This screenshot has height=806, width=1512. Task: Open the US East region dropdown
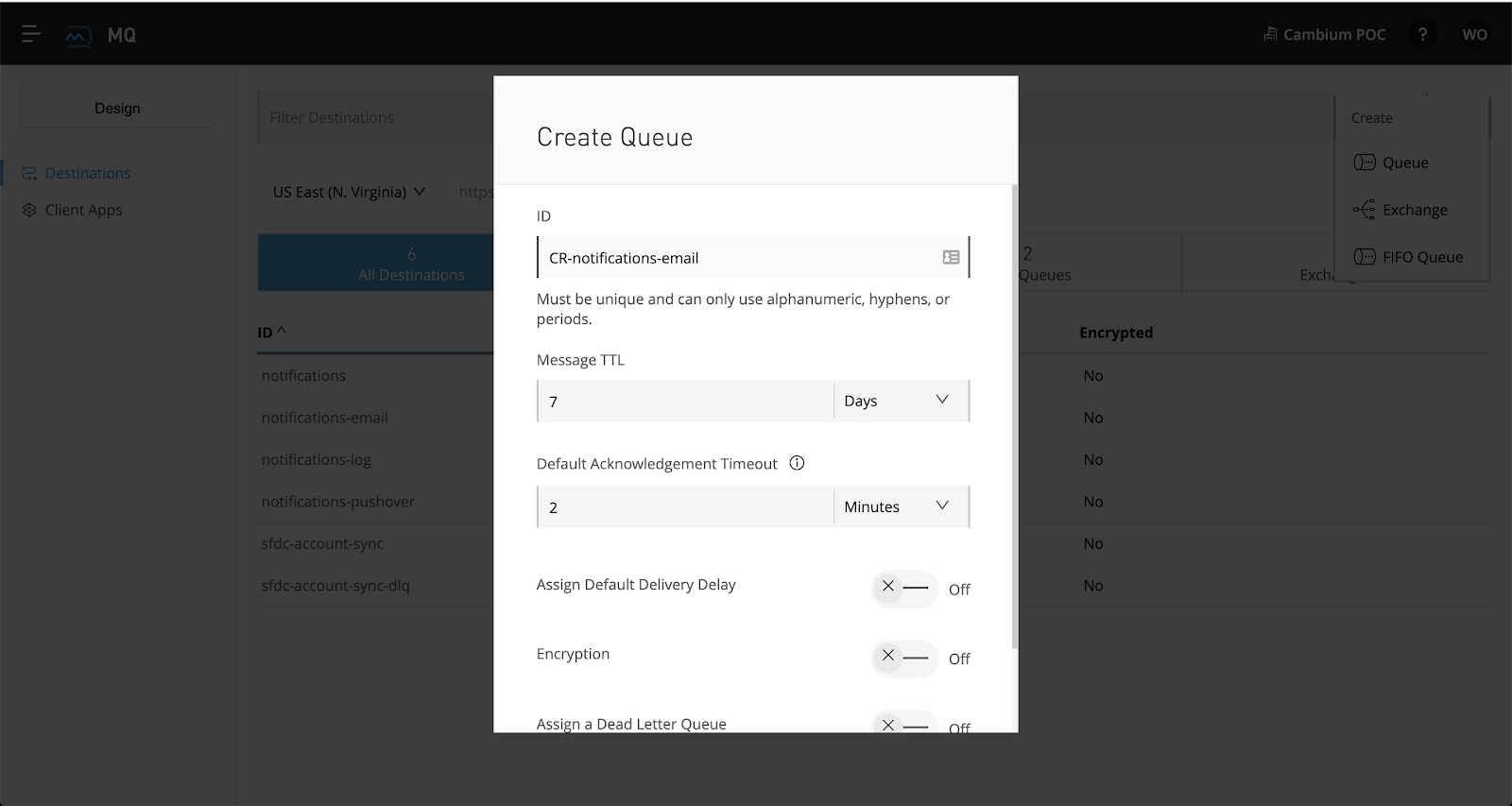click(349, 192)
